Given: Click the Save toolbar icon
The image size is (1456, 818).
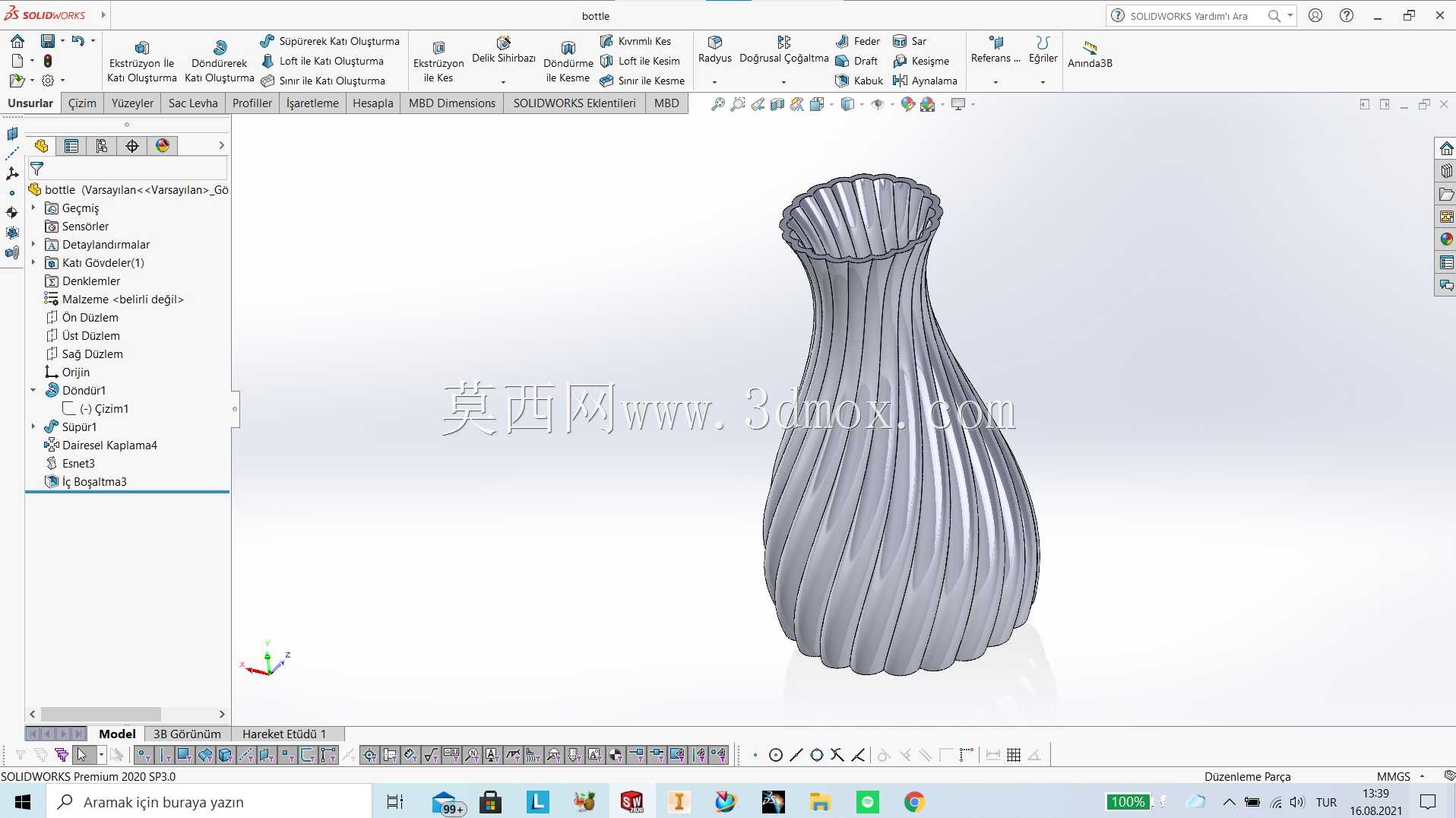Looking at the screenshot, I should (47, 40).
